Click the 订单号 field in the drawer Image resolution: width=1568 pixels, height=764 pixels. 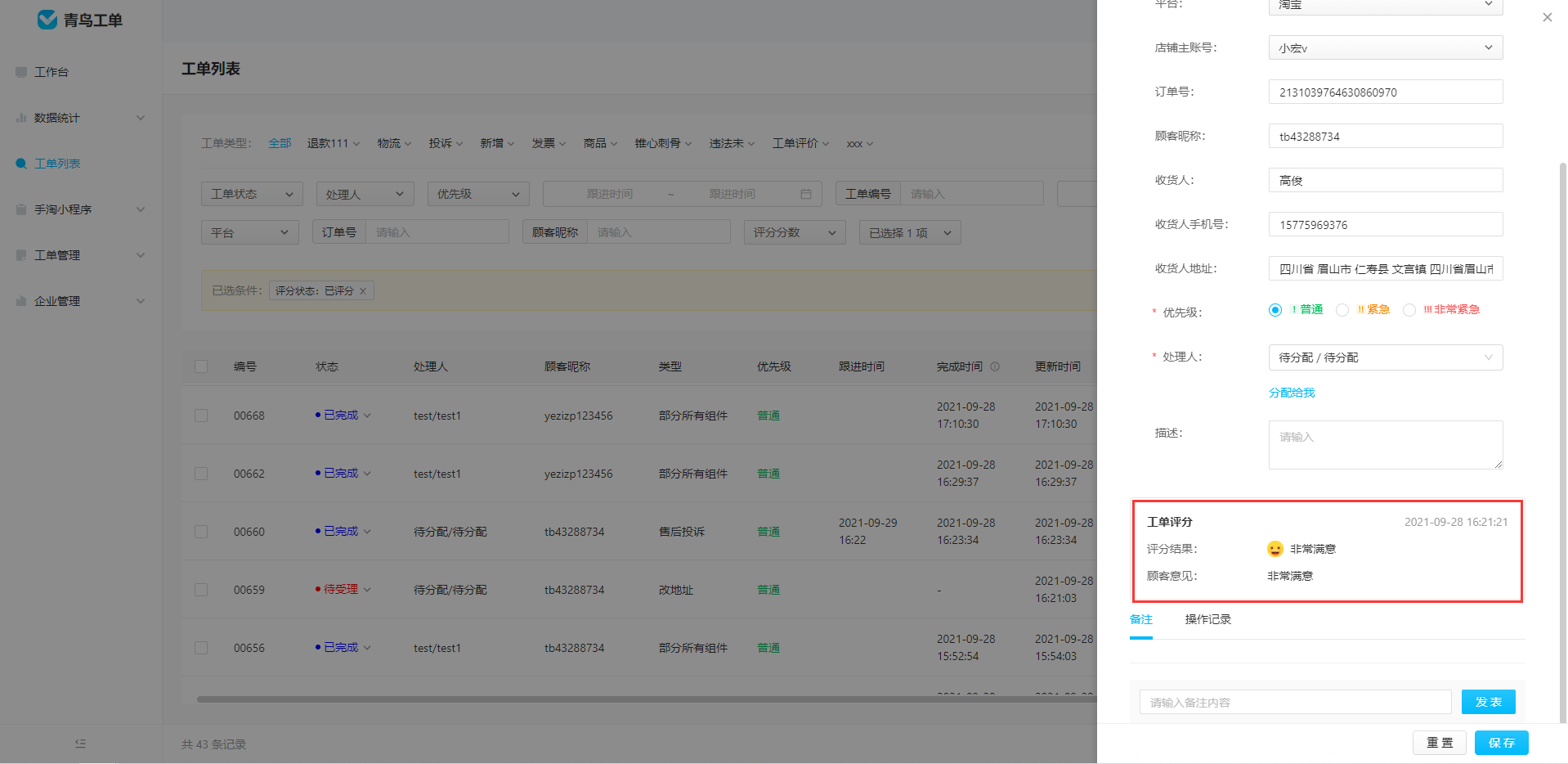[x=1386, y=92]
